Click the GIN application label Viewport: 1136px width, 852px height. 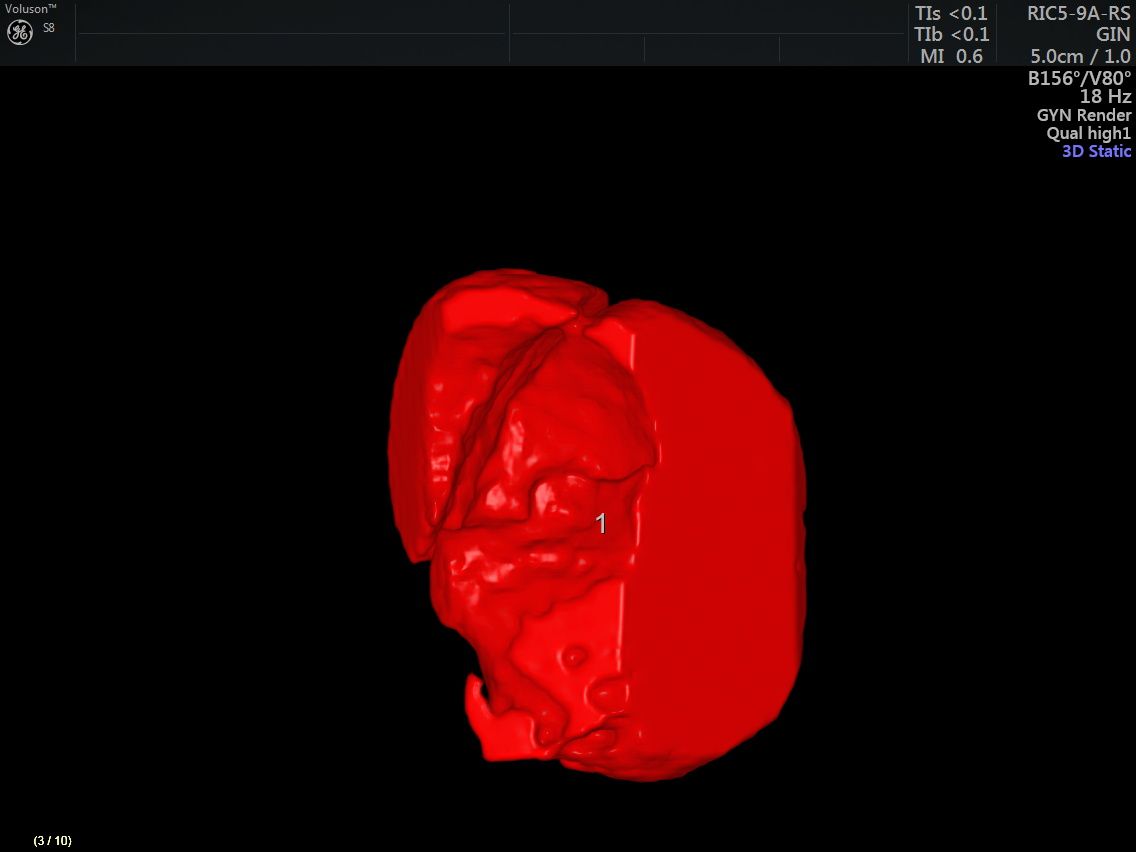1112,35
